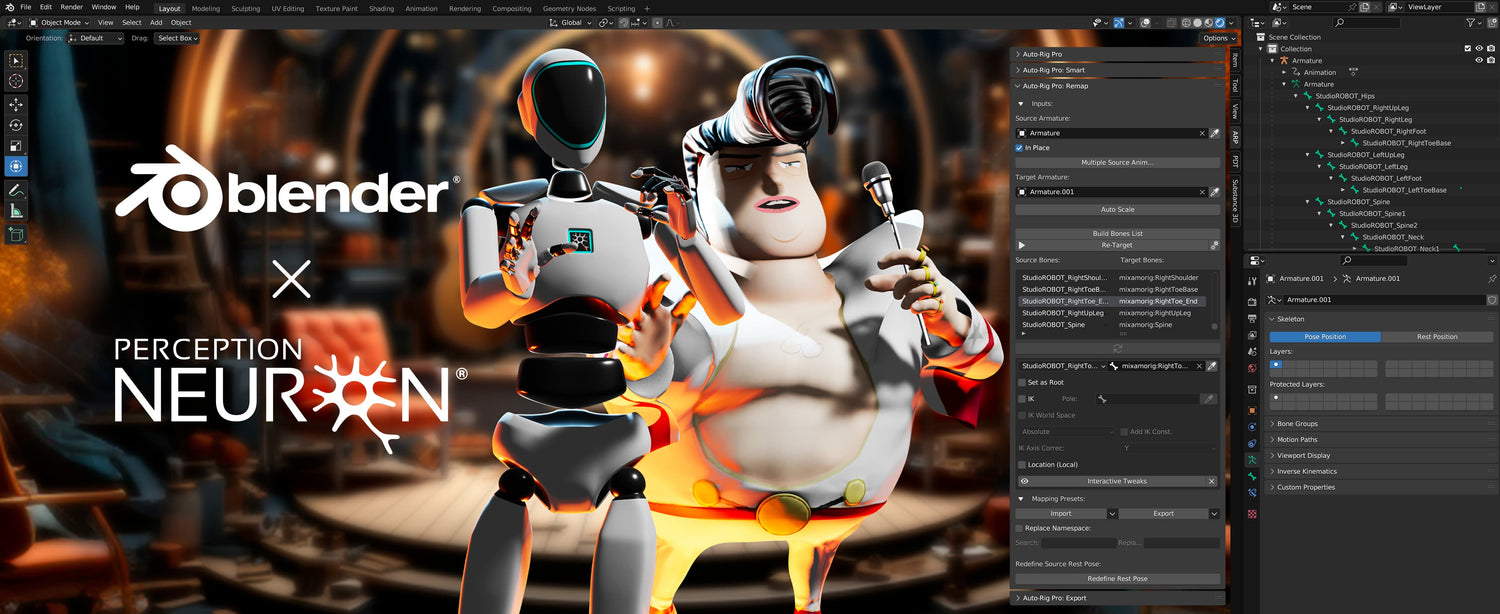Switch armature to Rest Position
1500x614 pixels.
[x=1438, y=336]
